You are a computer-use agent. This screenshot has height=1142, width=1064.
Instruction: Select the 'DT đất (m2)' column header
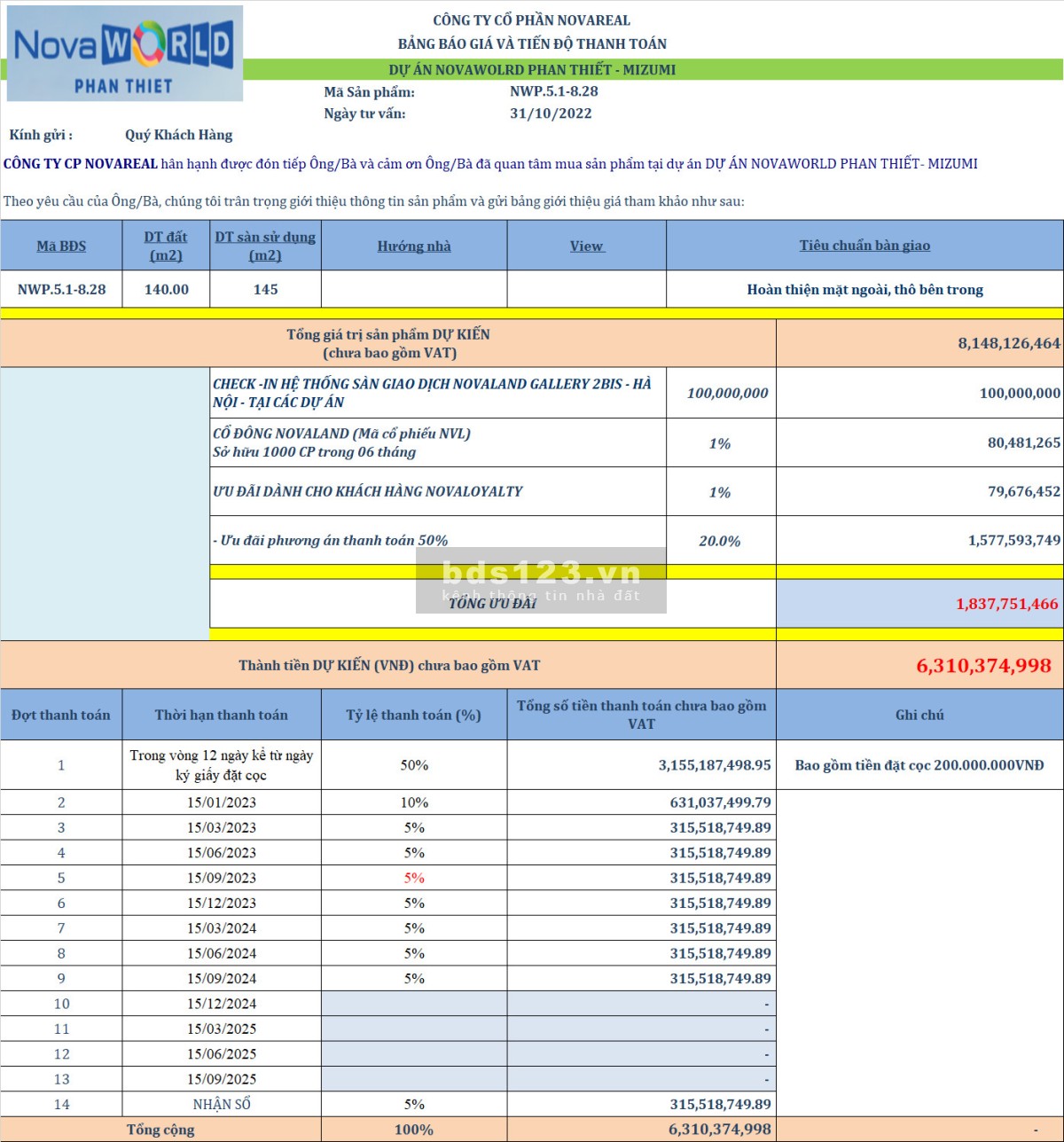click(166, 246)
